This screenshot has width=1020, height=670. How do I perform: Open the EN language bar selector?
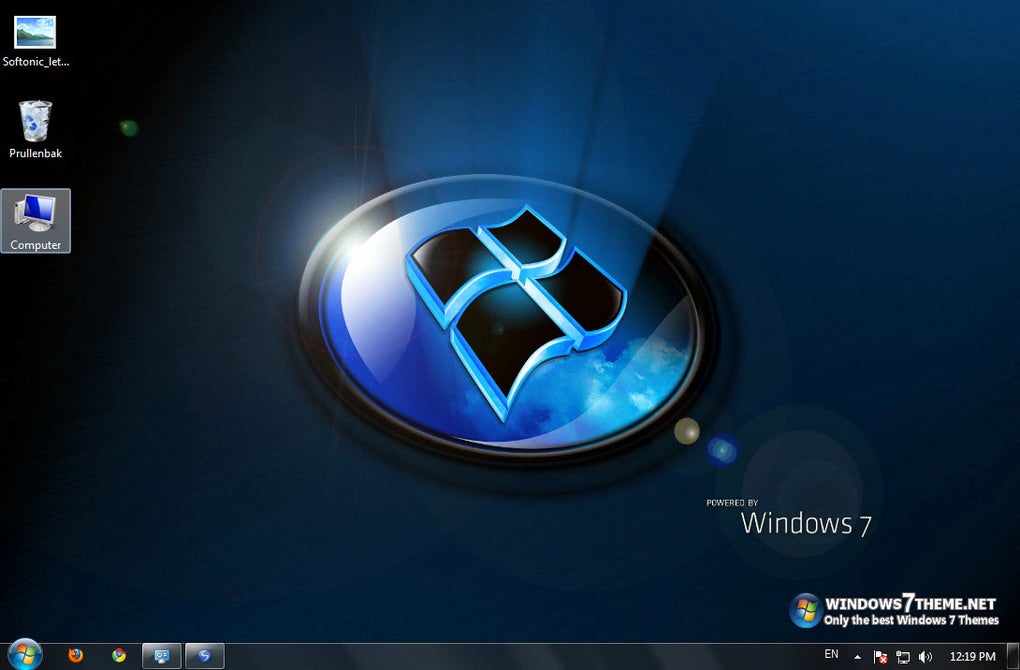point(831,654)
